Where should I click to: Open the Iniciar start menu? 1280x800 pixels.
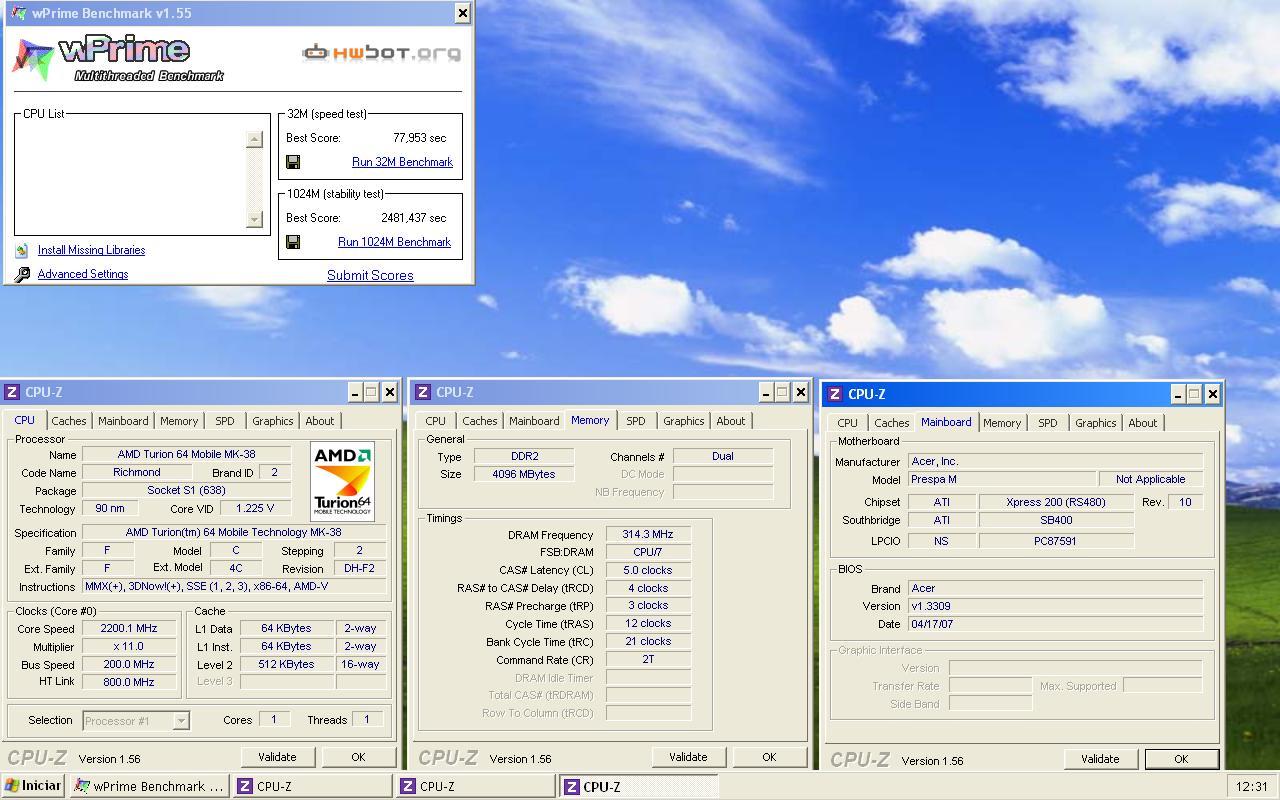click(33, 786)
